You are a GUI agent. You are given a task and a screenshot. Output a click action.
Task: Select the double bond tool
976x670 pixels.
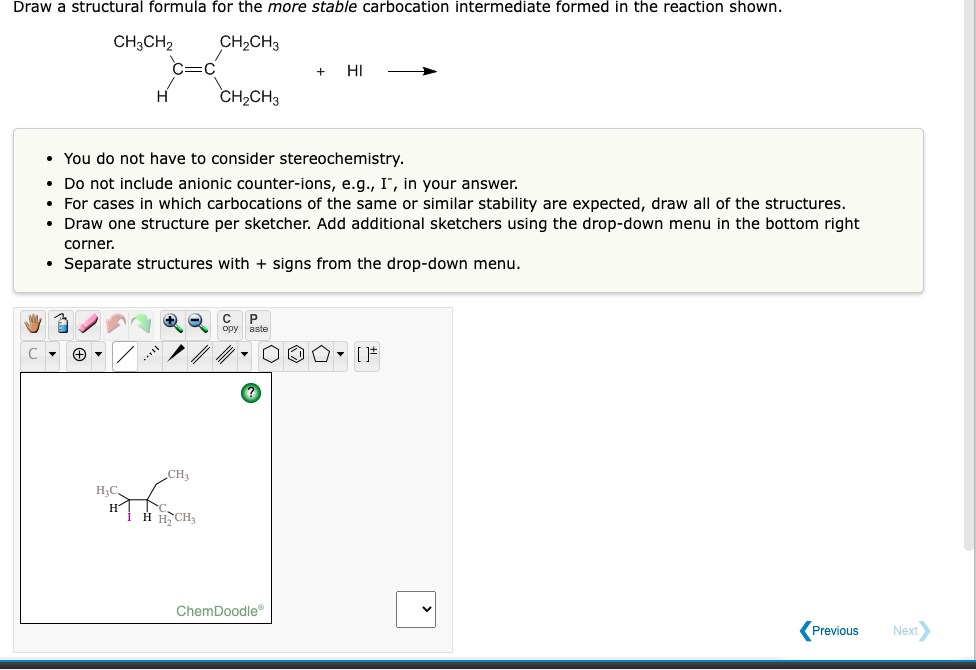pyautogui.click(x=200, y=354)
